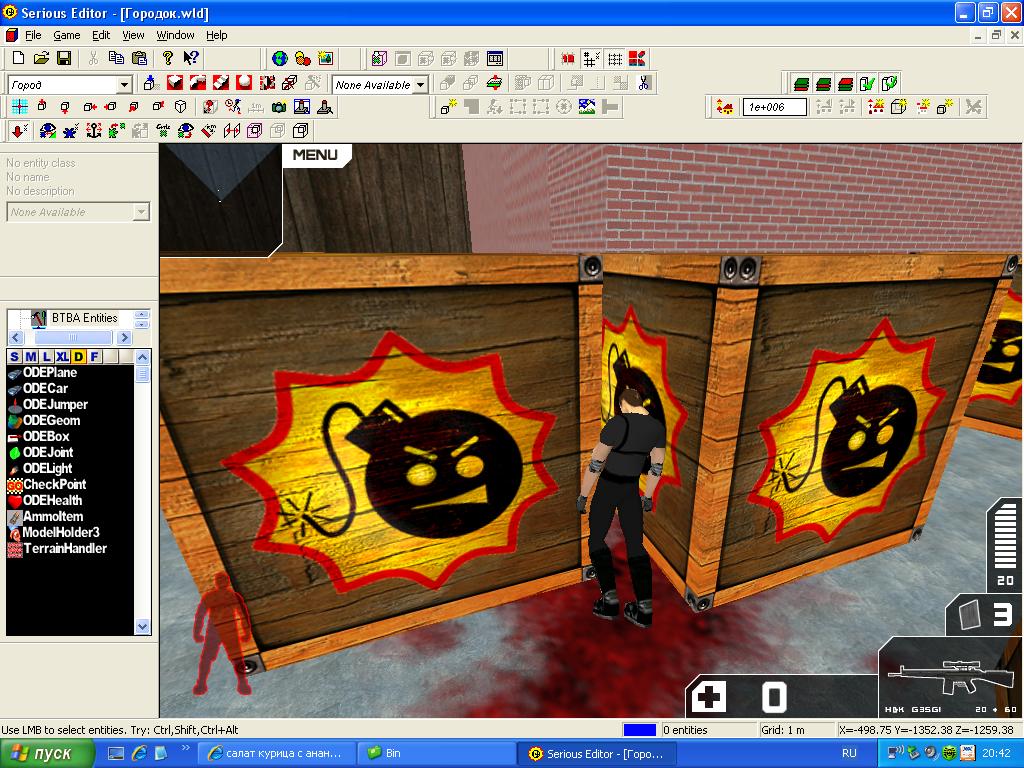Activate the context help arrow-question icon
The width and height of the screenshot is (1024, 768).
191,58
